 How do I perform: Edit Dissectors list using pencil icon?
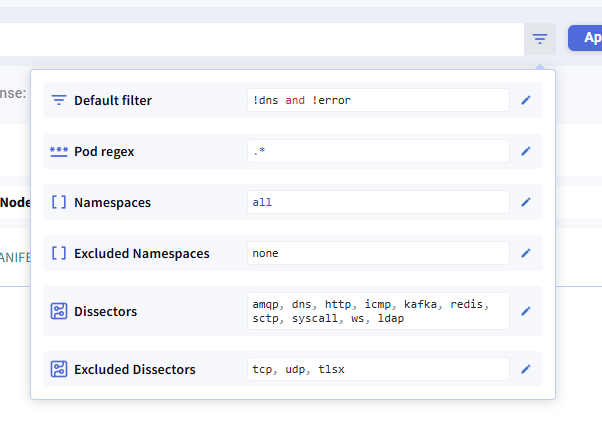526,311
